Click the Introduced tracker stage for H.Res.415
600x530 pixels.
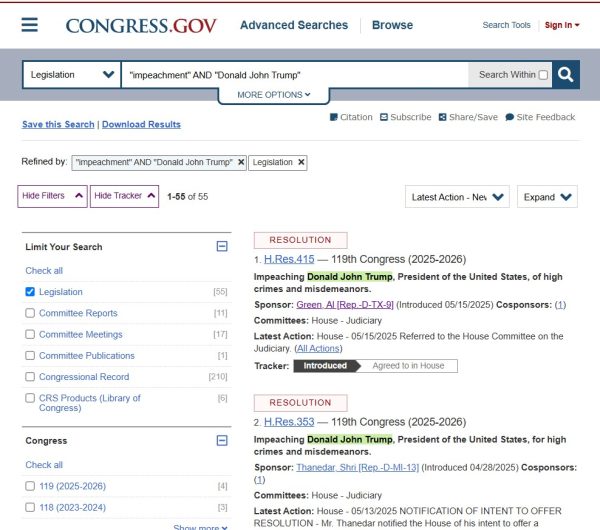click(x=325, y=366)
